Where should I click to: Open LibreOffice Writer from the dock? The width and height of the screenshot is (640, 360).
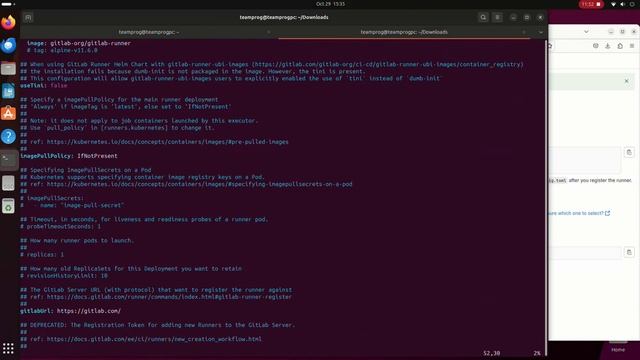click(8, 91)
